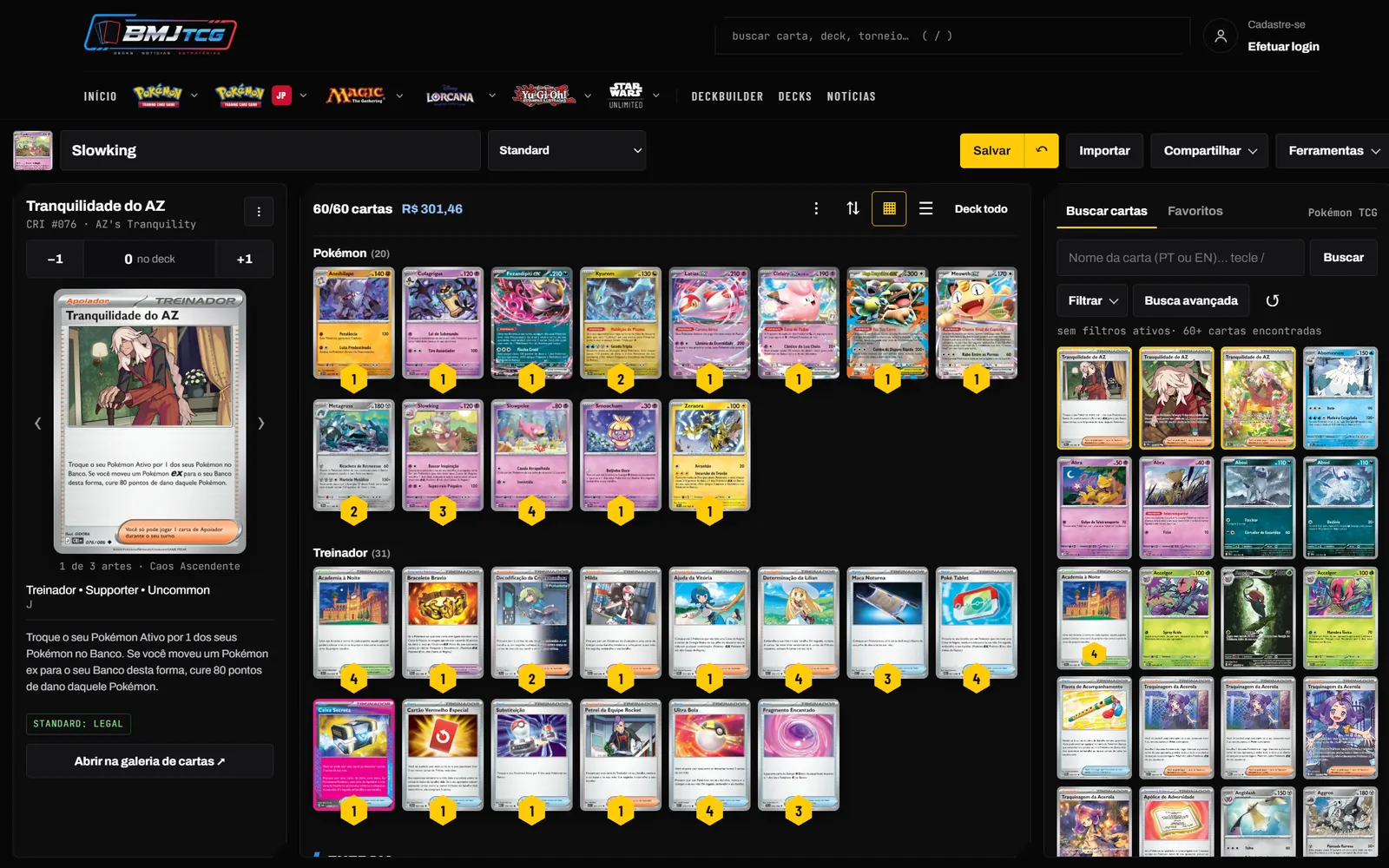
Task: Open the Standard format dropdown
Action: click(x=567, y=150)
